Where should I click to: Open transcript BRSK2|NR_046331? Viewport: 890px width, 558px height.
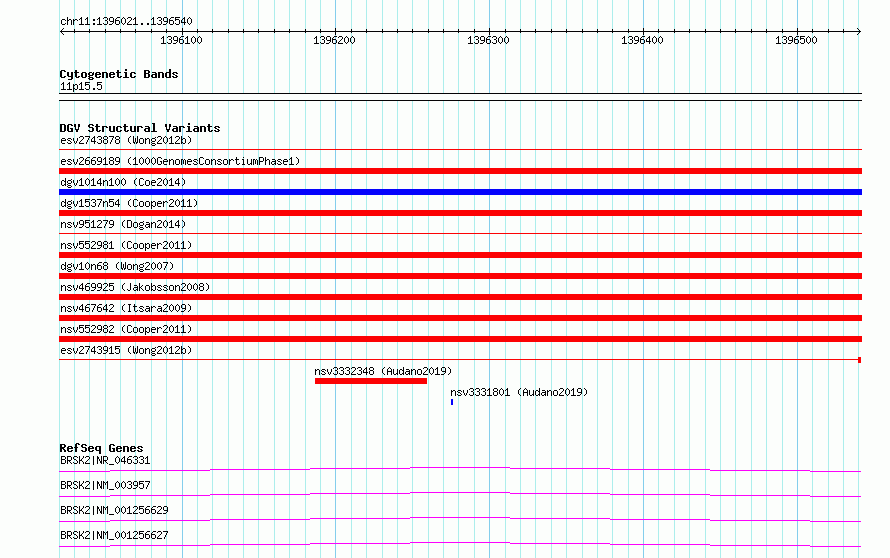105,460
